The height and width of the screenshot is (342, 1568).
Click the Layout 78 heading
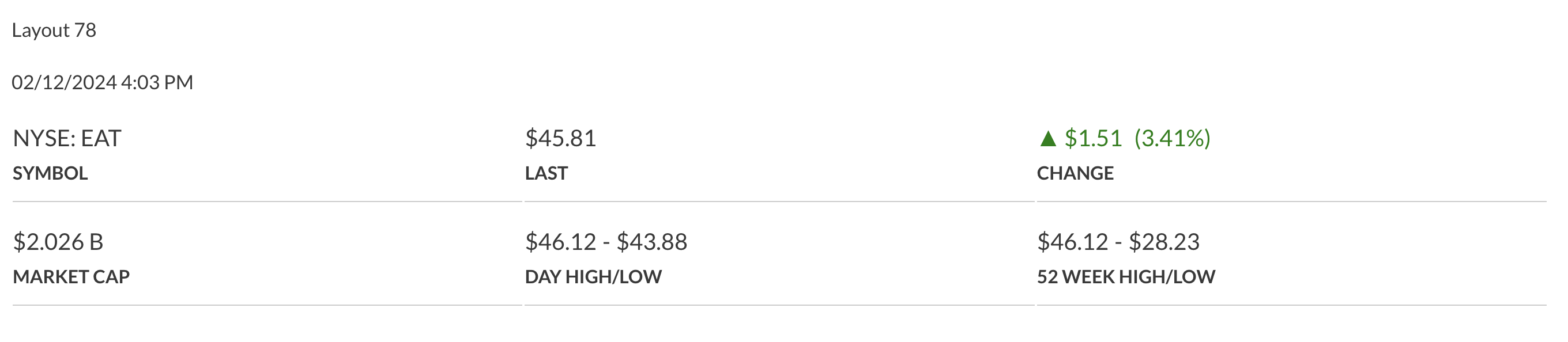pos(54,31)
